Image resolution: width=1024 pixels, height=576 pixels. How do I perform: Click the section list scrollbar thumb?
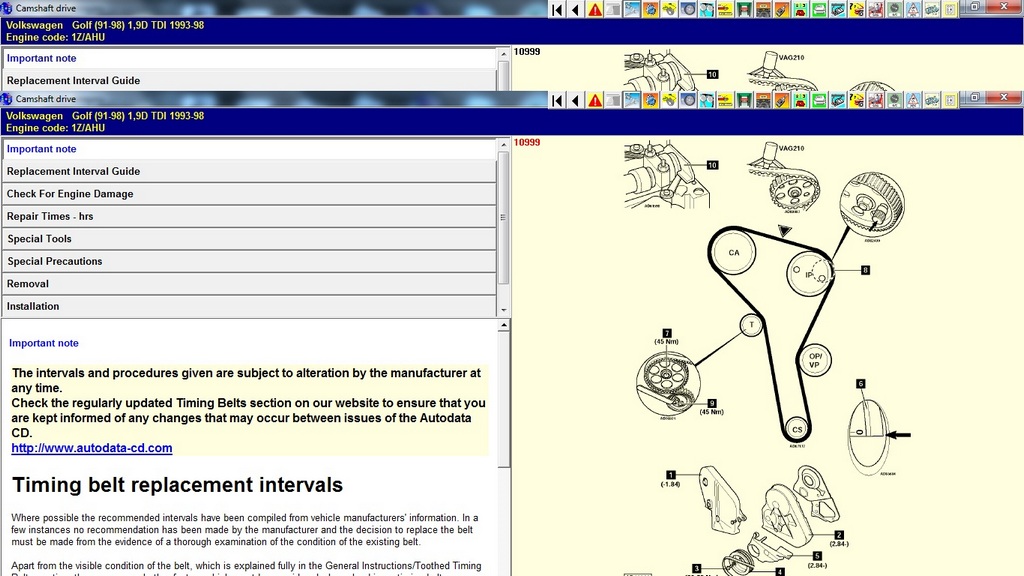(503, 216)
